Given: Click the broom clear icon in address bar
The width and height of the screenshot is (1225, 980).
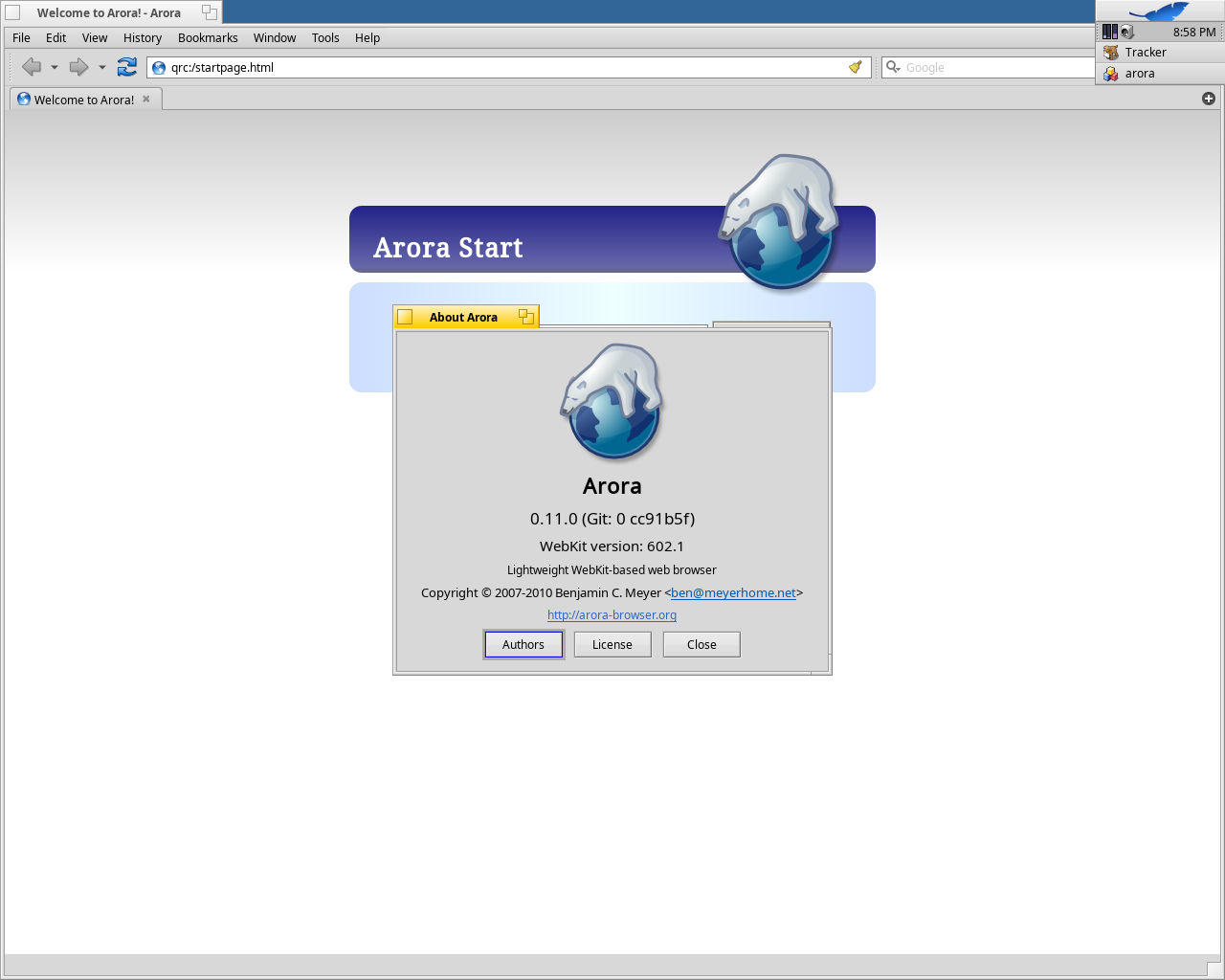Looking at the screenshot, I should [856, 67].
